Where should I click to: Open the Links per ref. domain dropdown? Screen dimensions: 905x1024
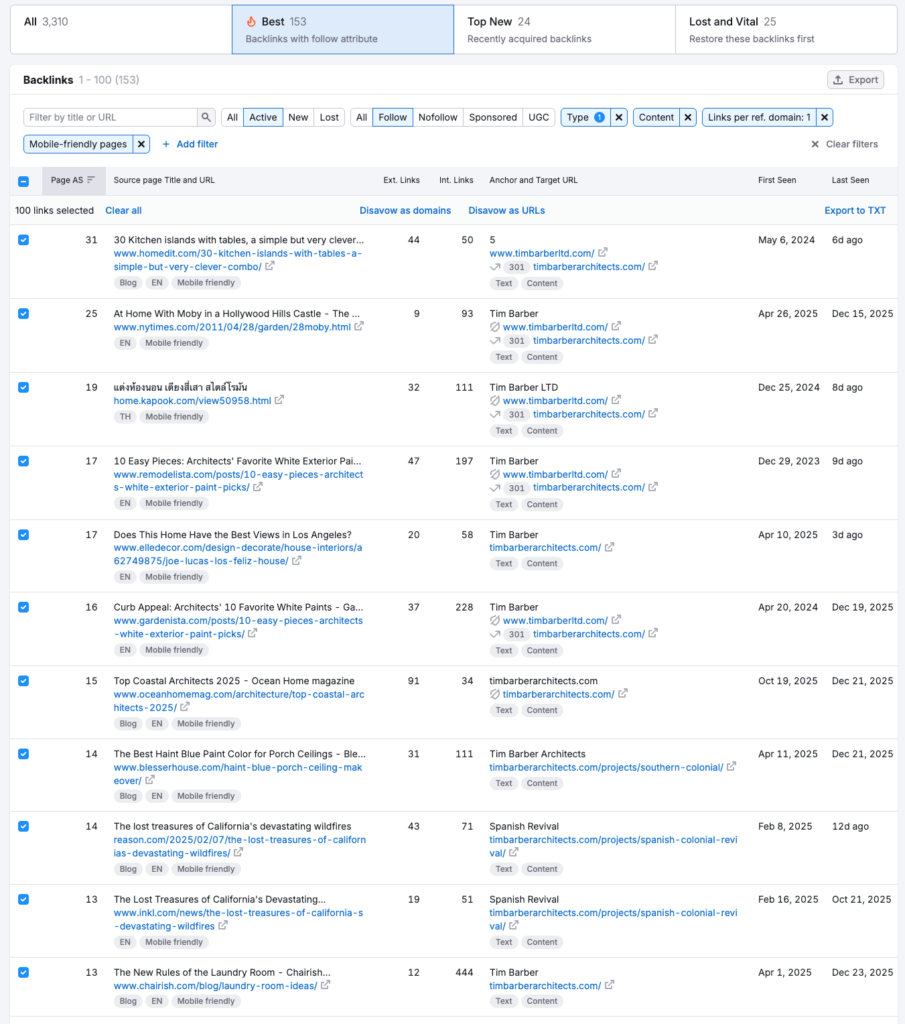[758, 117]
